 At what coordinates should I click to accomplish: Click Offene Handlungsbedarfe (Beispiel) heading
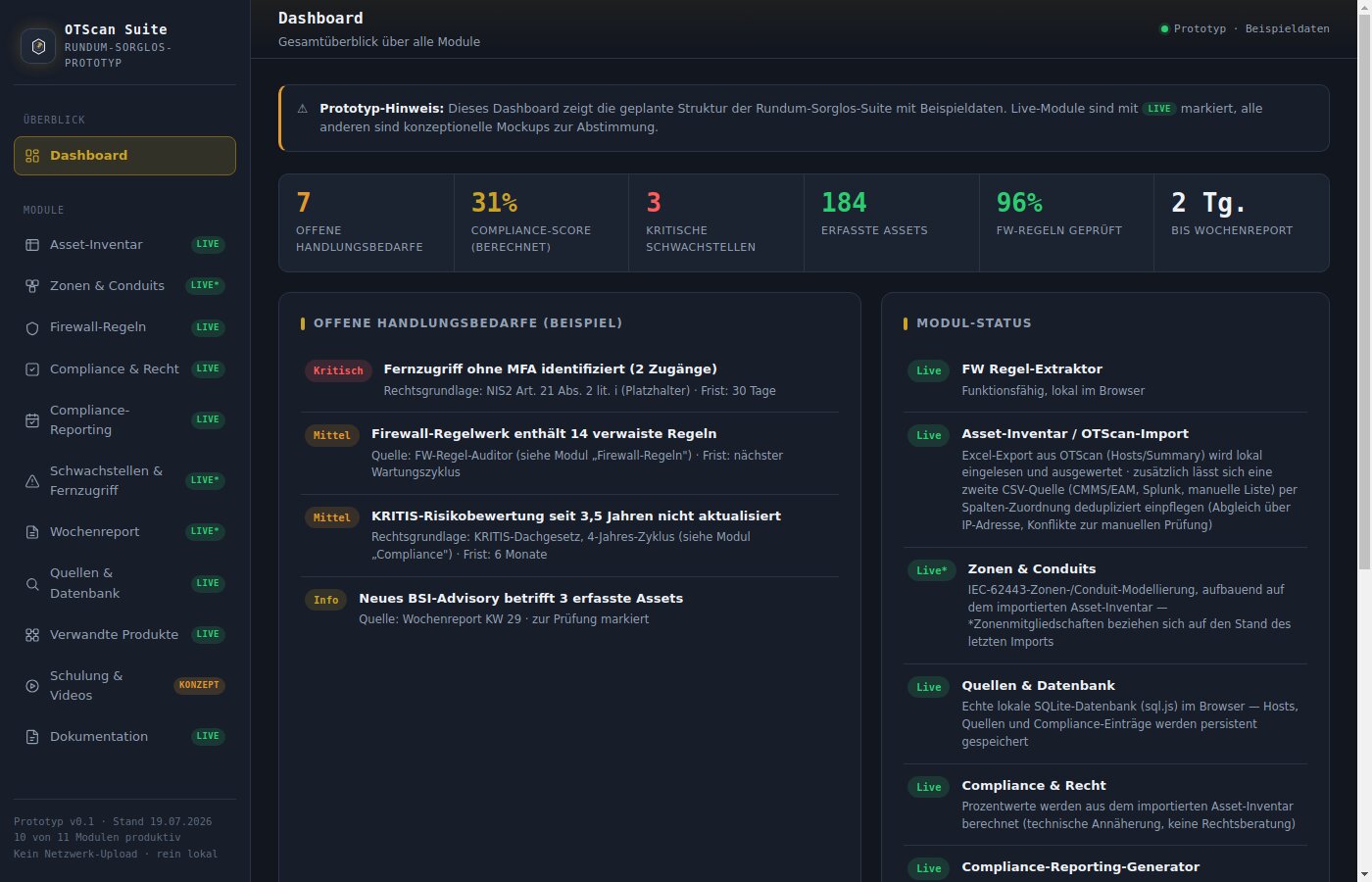[467, 323]
